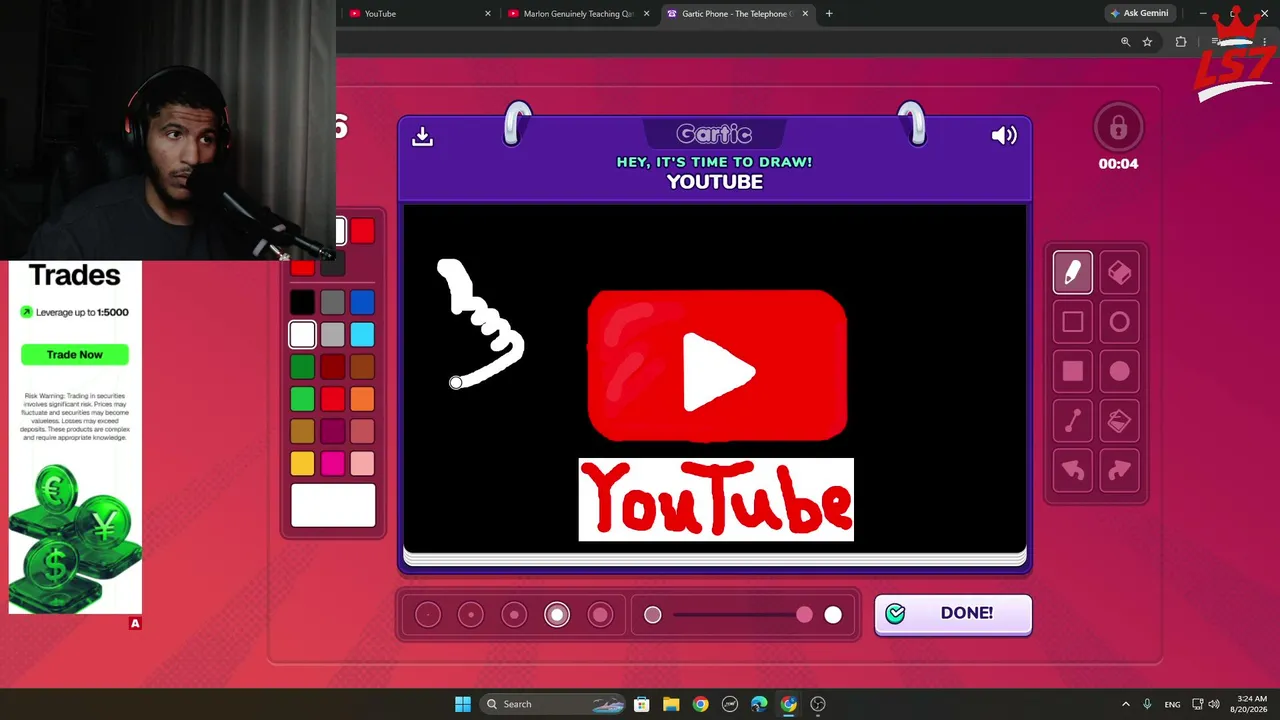Pick the light pink color swatch

pos(362,463)
